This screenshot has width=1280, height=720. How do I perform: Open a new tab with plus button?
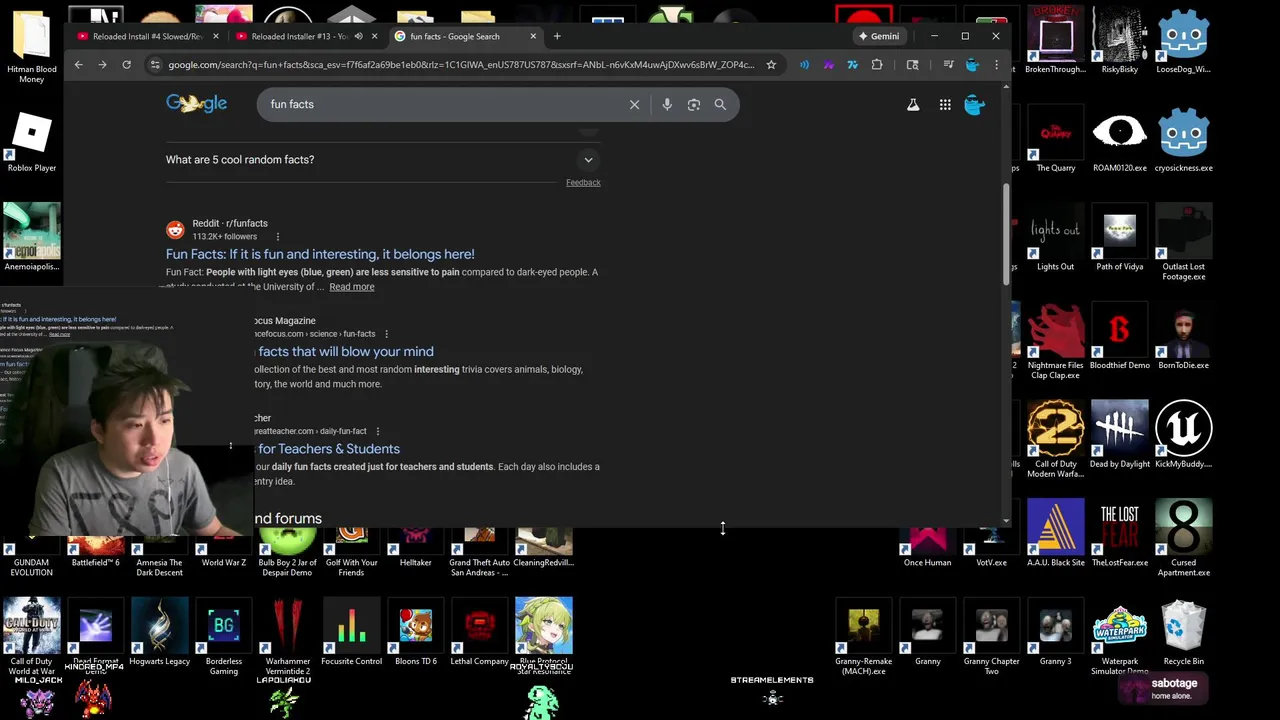(557, 36)
